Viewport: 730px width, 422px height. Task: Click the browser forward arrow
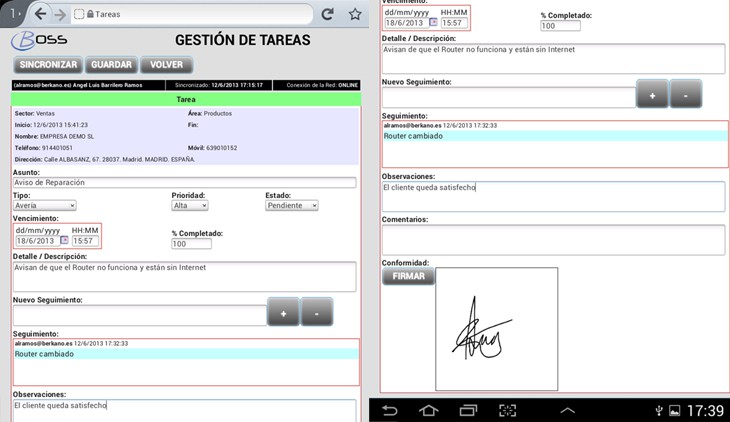61,14
